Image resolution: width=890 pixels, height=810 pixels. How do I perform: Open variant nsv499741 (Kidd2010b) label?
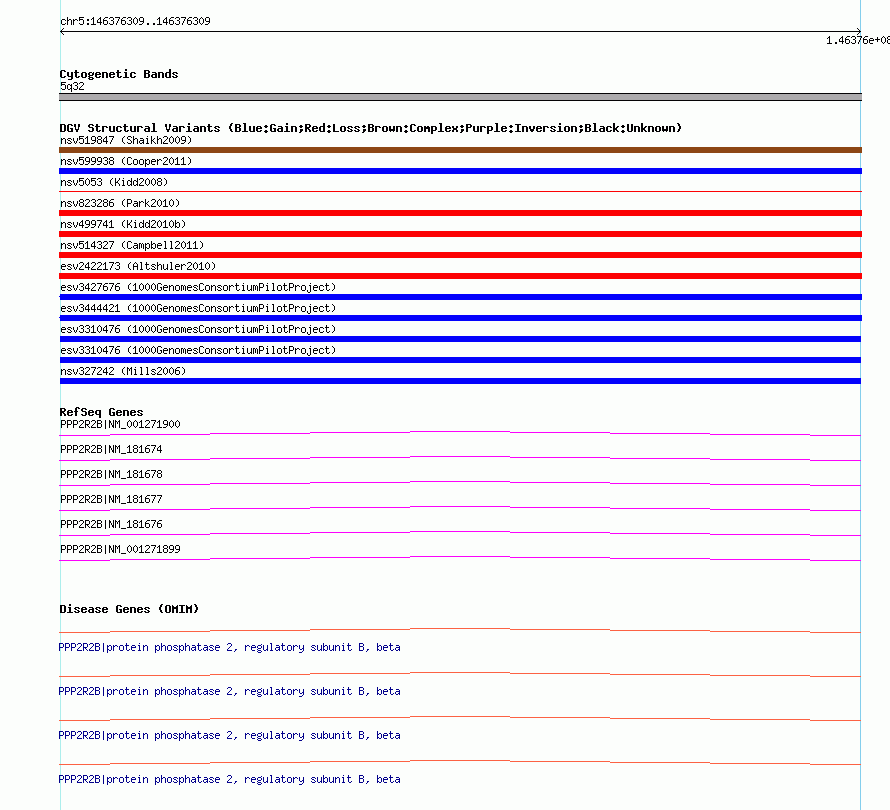[x=123, y=224]
